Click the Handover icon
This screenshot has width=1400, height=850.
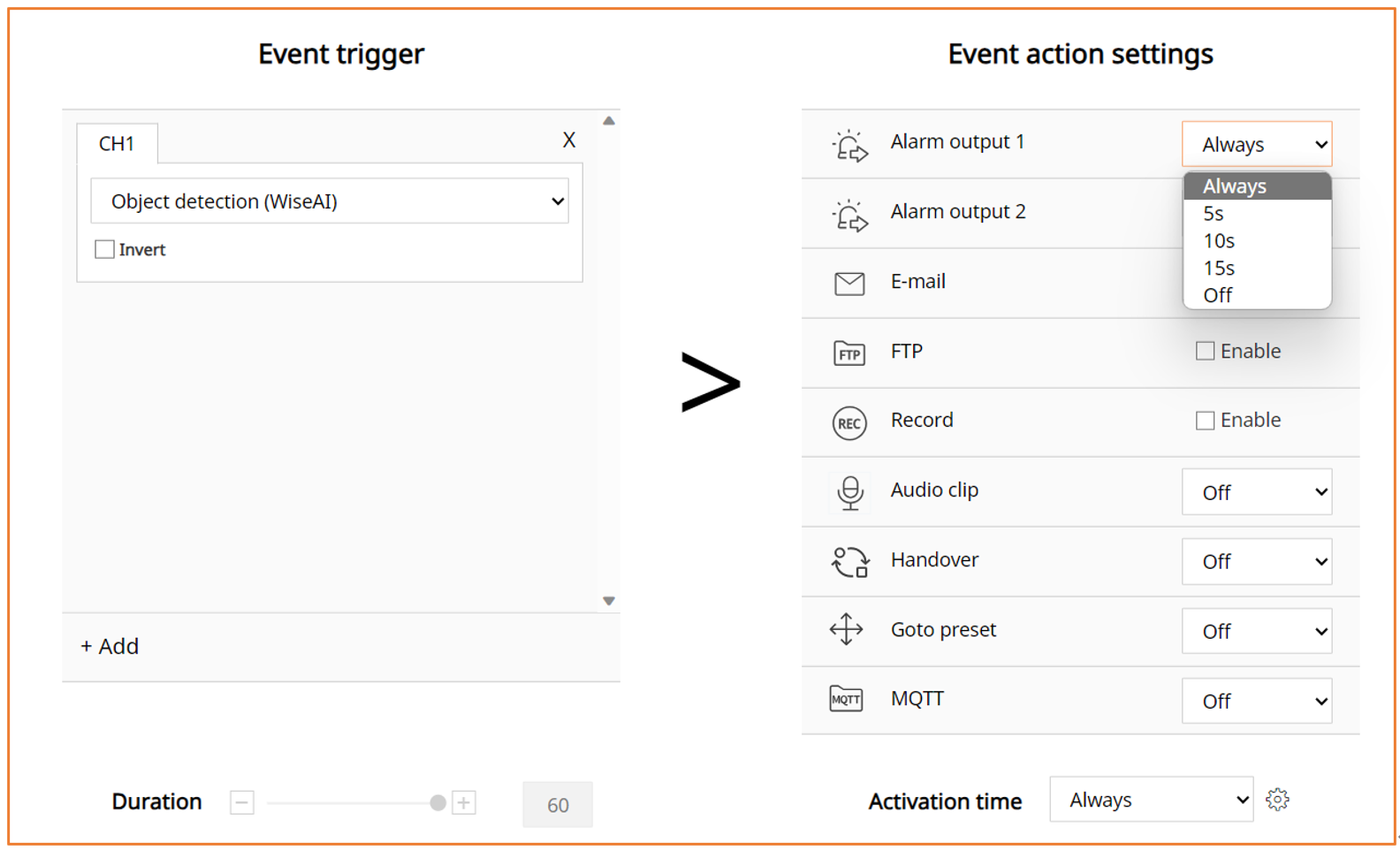(x=849, y=562)
